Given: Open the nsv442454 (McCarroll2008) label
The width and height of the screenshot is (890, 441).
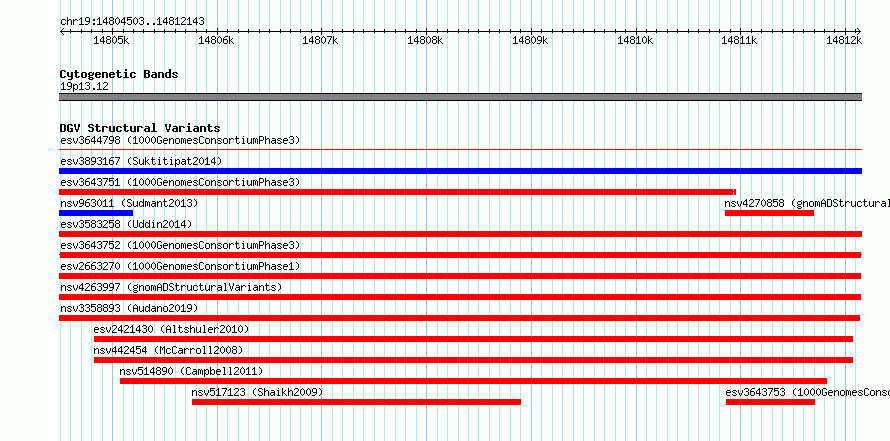Looking at the screenshot, I should click(168, 350).
